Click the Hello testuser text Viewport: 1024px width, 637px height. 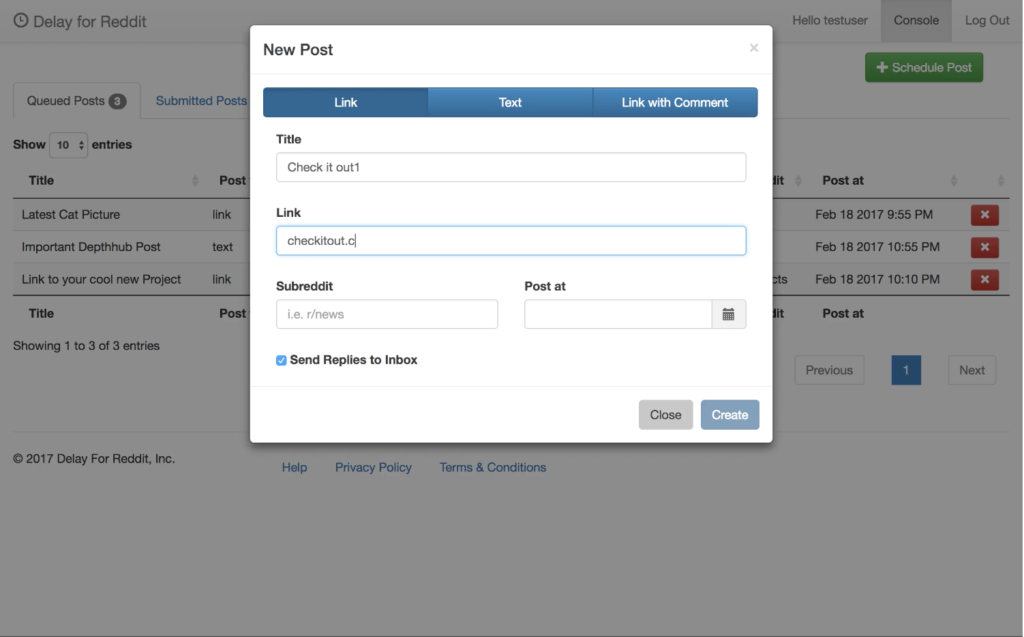tap(830, 20)
